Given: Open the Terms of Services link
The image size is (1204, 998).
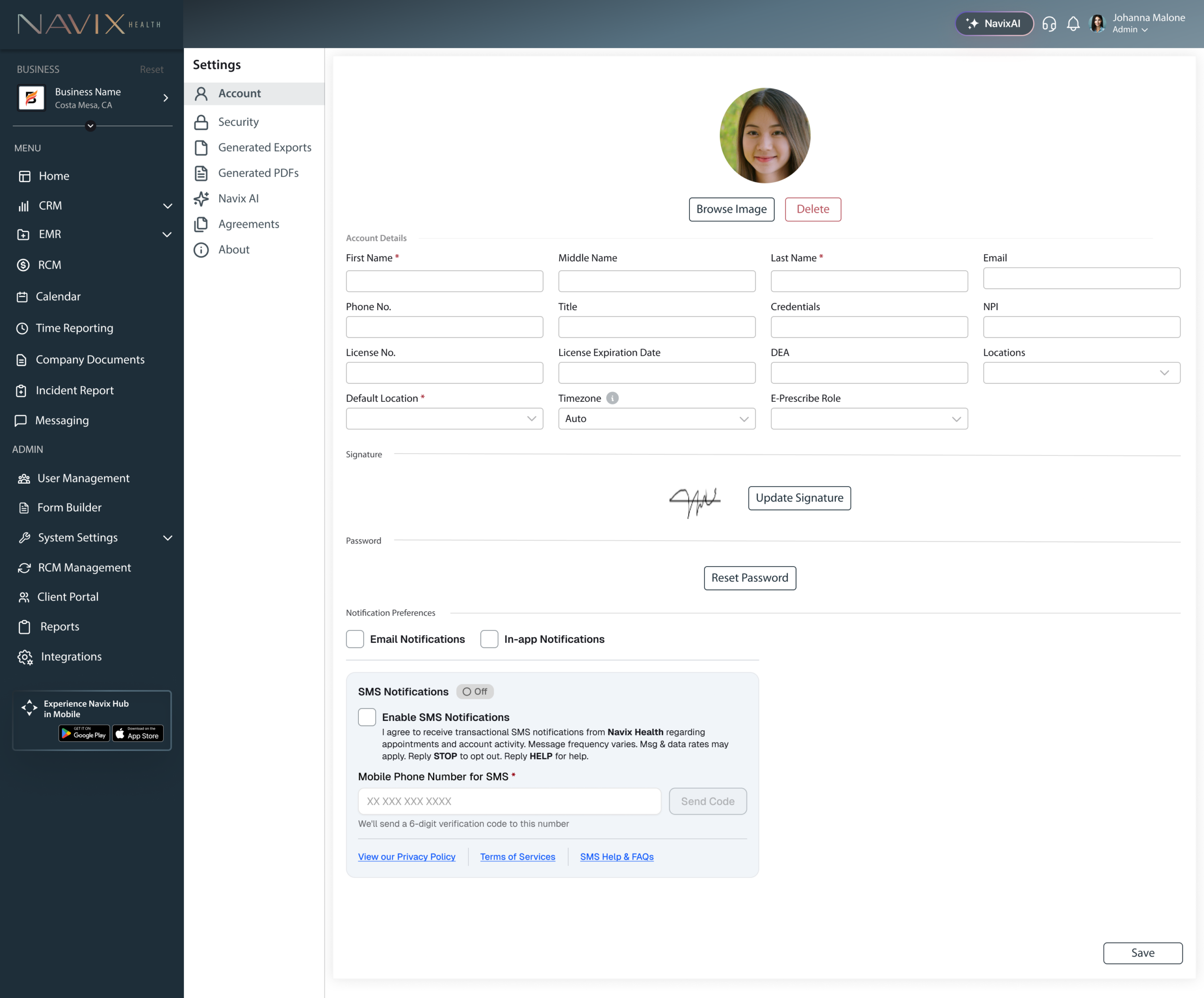Looking at the screenshot, I should [517, 856].
